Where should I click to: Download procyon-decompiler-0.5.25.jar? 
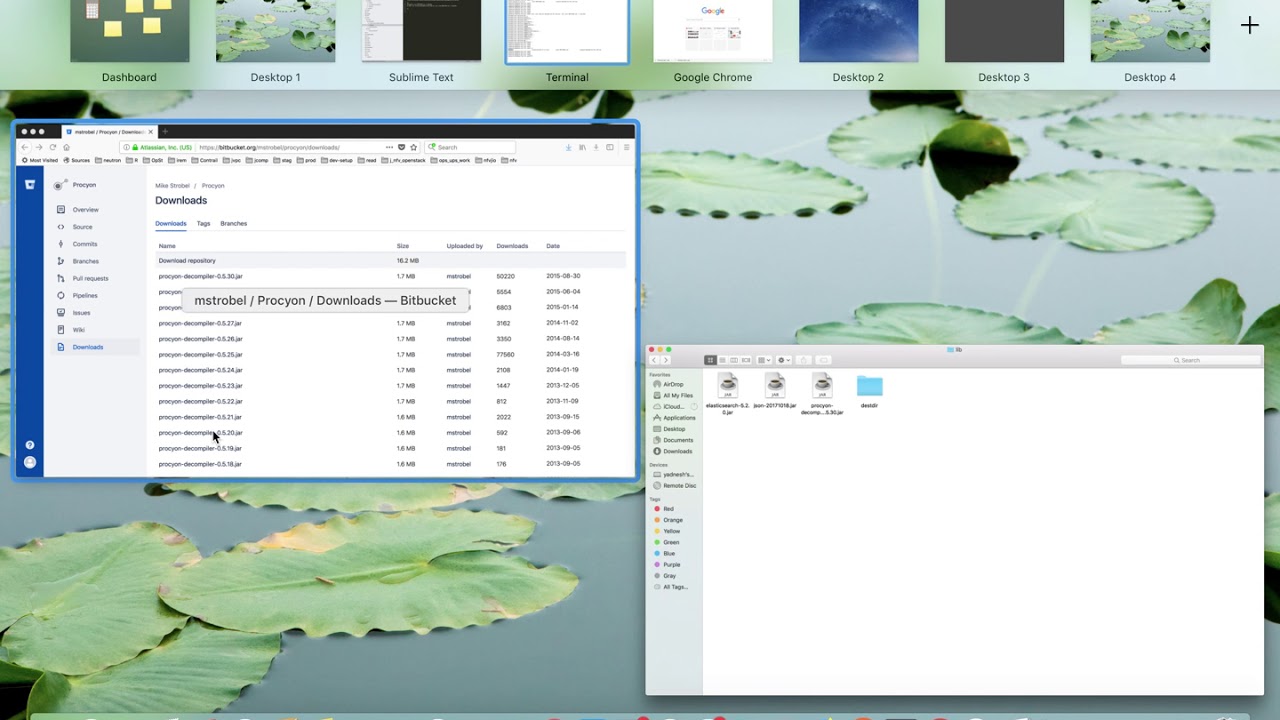coord(200,355)
